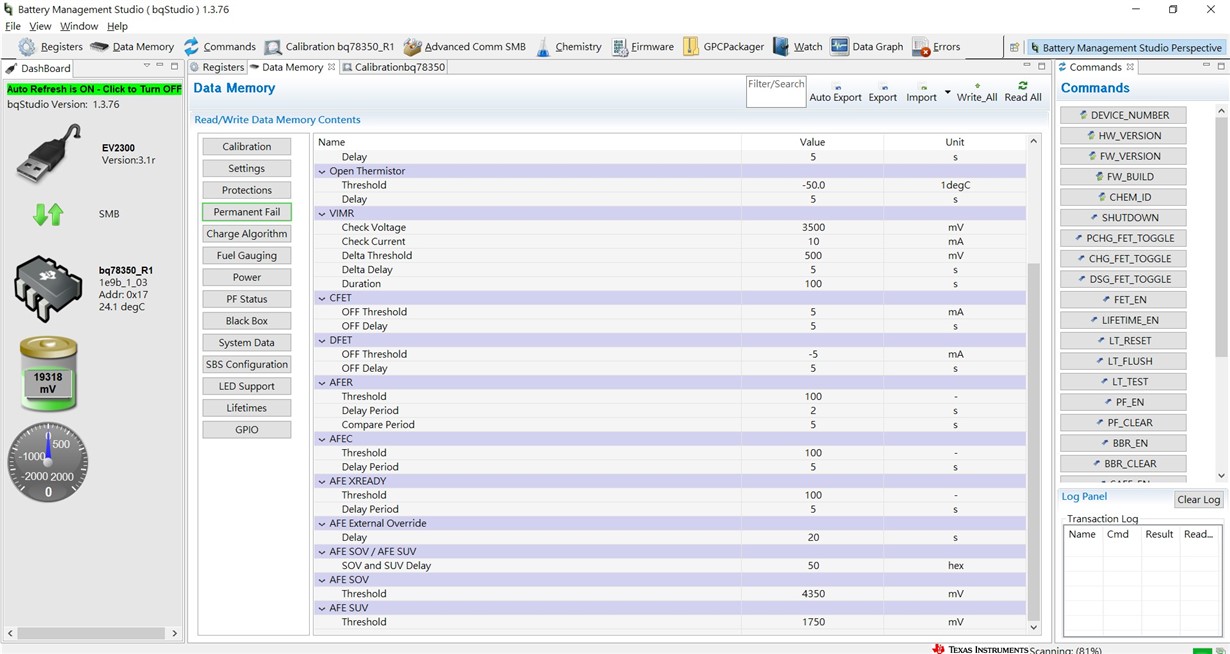
Task: Click the battery voltage icon showing 19318 mV
Action: (x=48, y=375)
